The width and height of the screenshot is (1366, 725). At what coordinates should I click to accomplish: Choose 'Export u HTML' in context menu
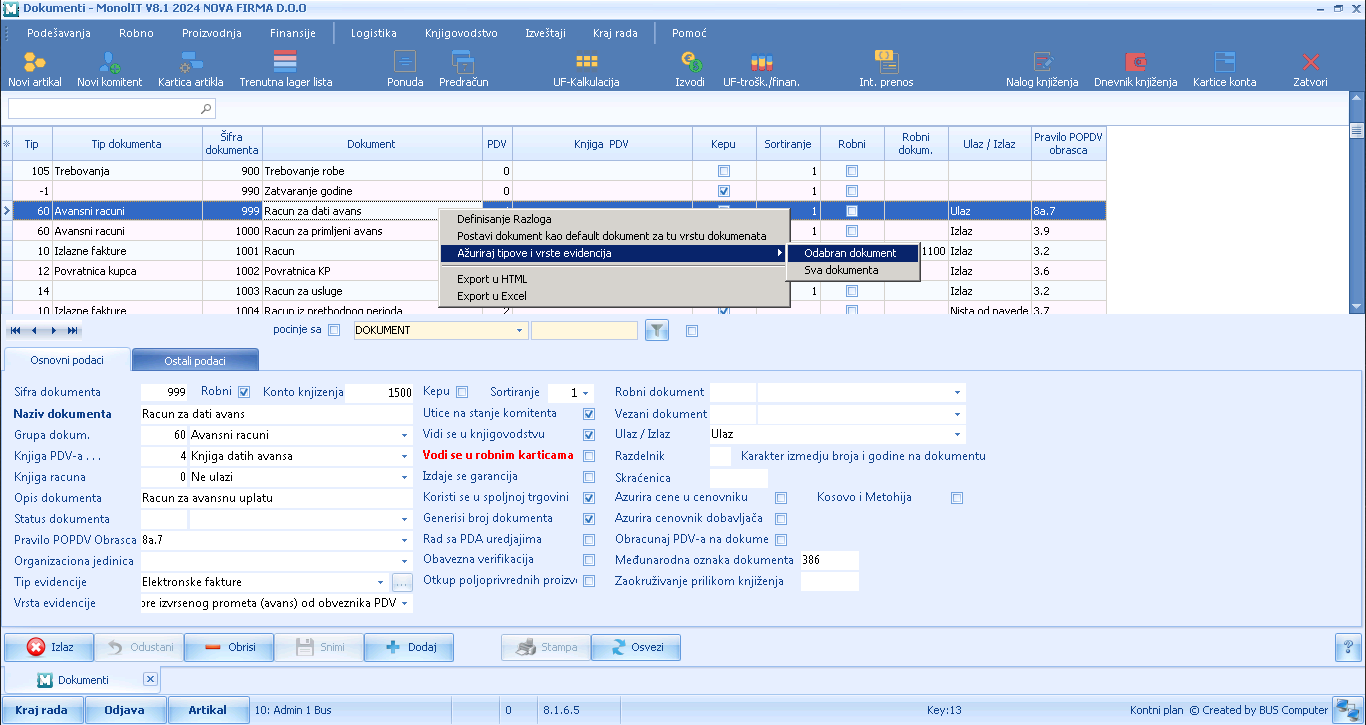[x=614, y=279]
